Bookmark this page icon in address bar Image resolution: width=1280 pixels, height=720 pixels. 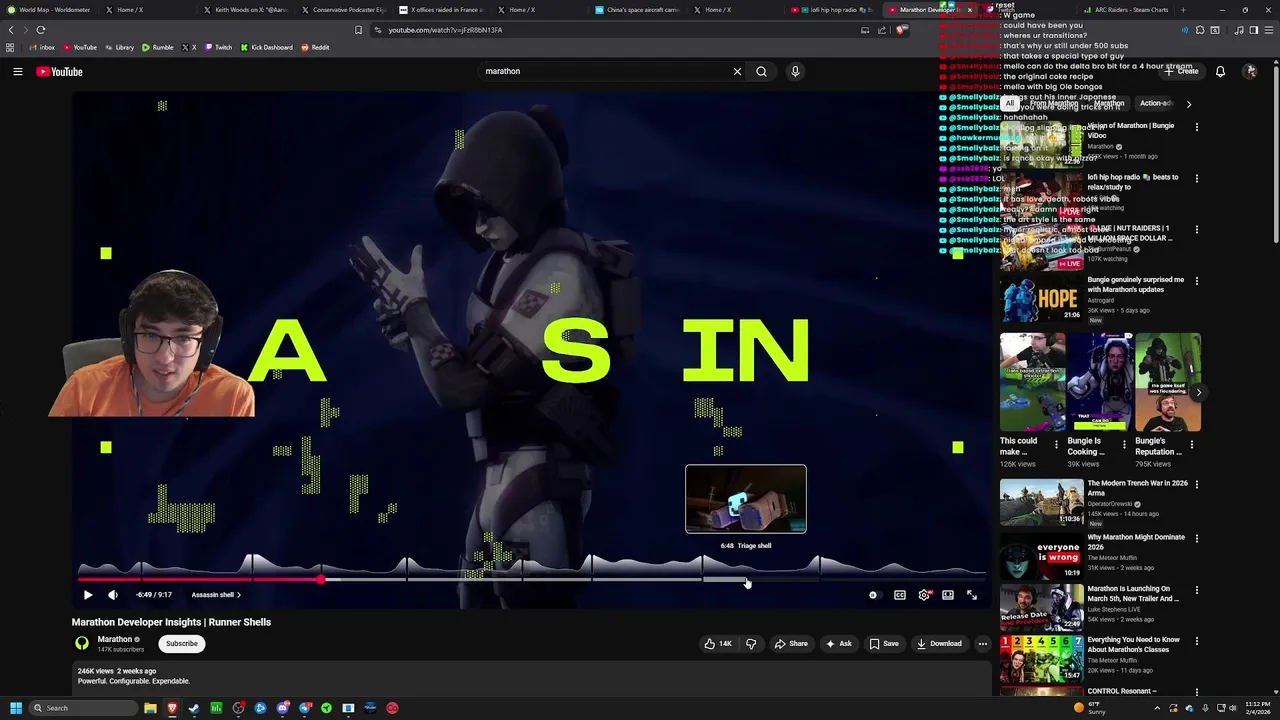pos(358,30)
